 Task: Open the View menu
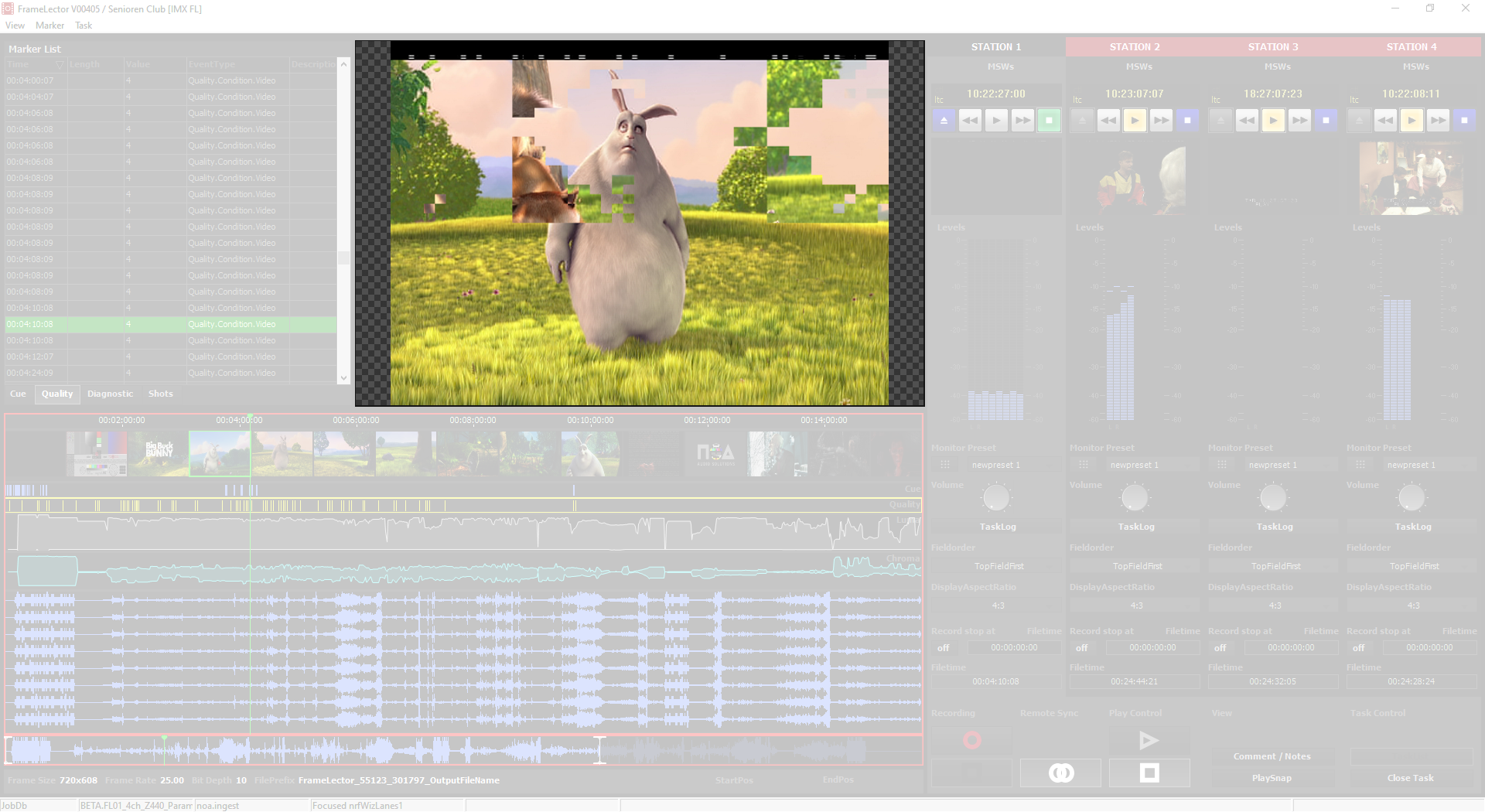point(15,26)
